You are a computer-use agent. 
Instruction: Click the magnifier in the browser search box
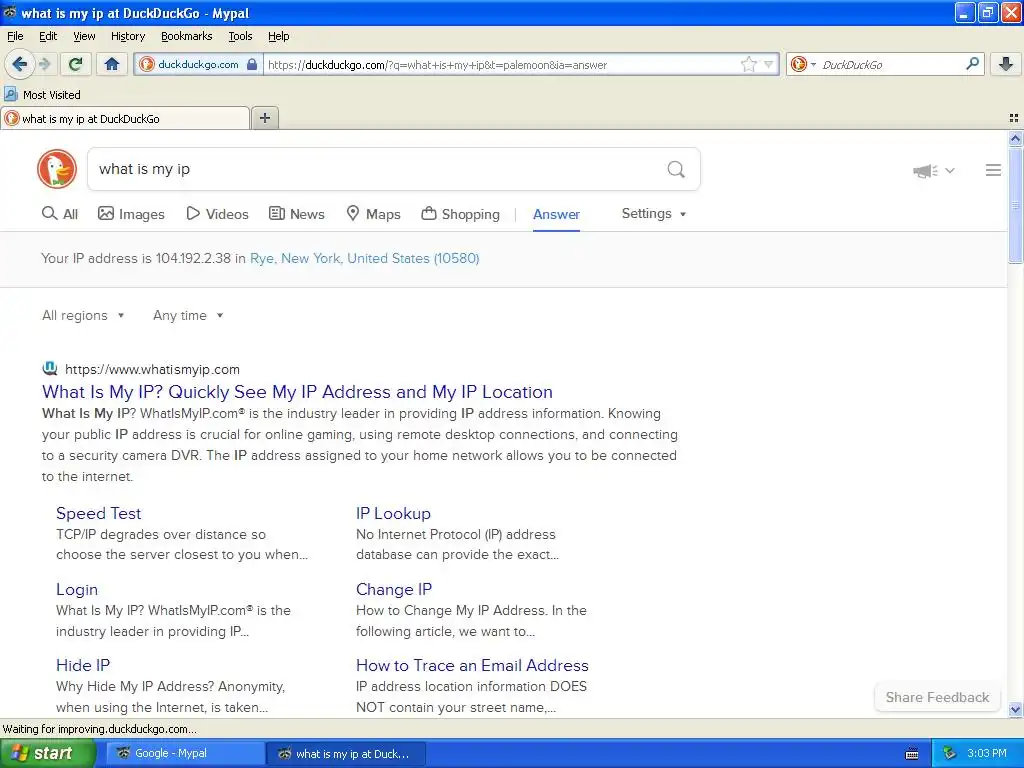[x=972, y=64]
